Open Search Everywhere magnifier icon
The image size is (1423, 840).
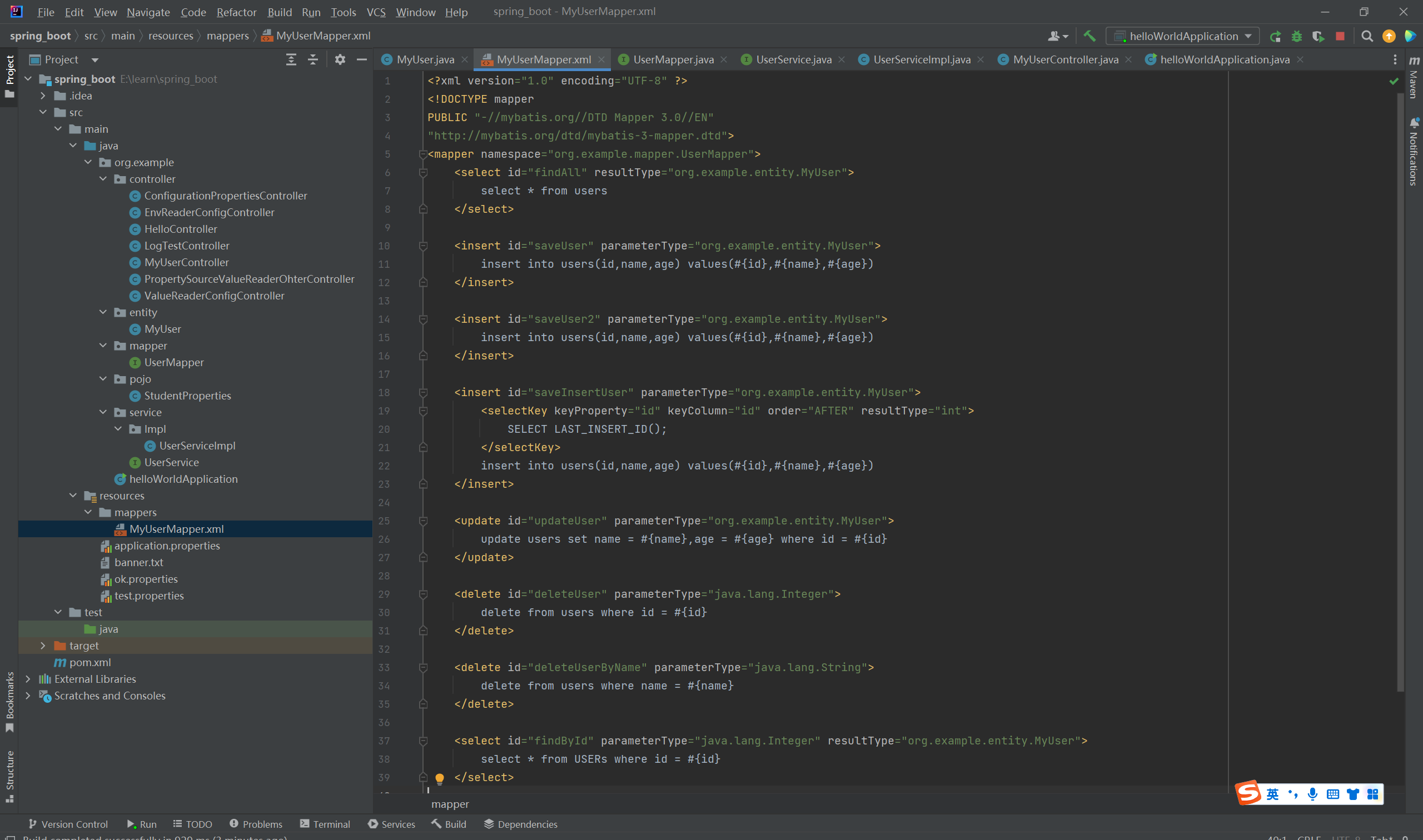click(x=1367, y=36)
